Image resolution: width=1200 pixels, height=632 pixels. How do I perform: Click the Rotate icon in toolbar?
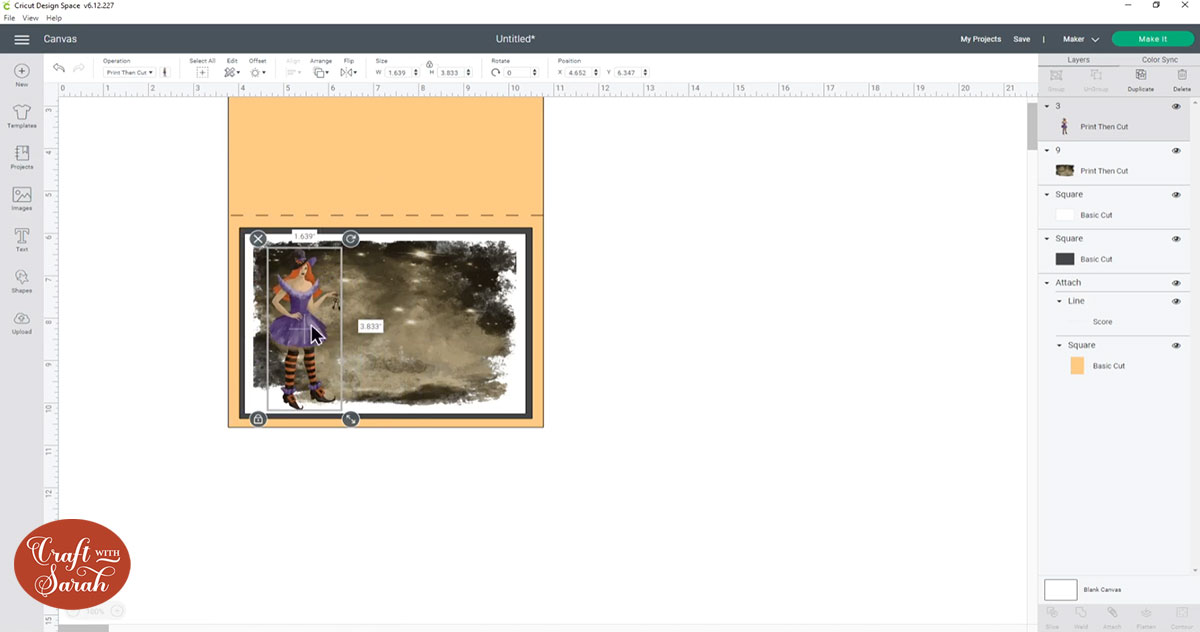point(496,73)
